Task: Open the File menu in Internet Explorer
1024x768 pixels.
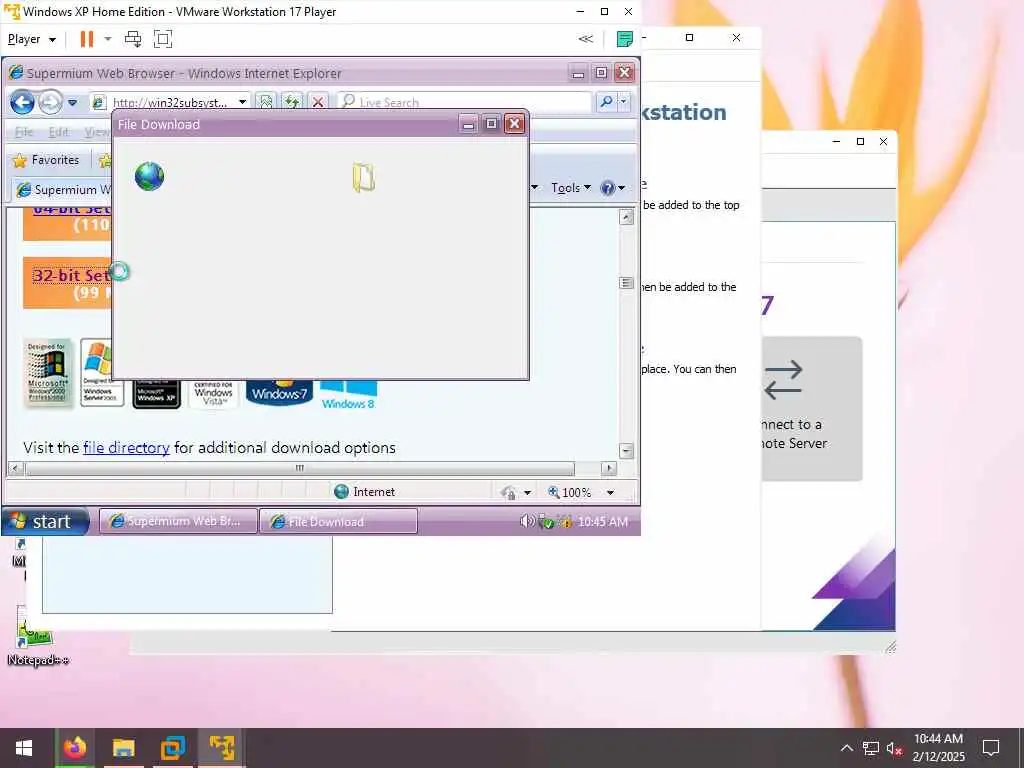Action: [24, 132]
